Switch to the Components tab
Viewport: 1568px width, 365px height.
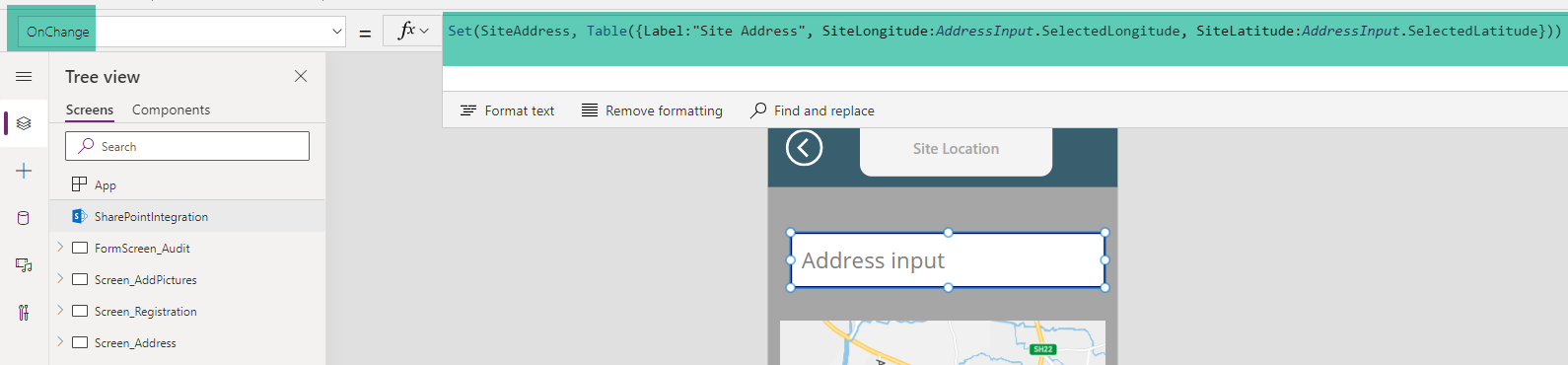[x=171, y=109]
